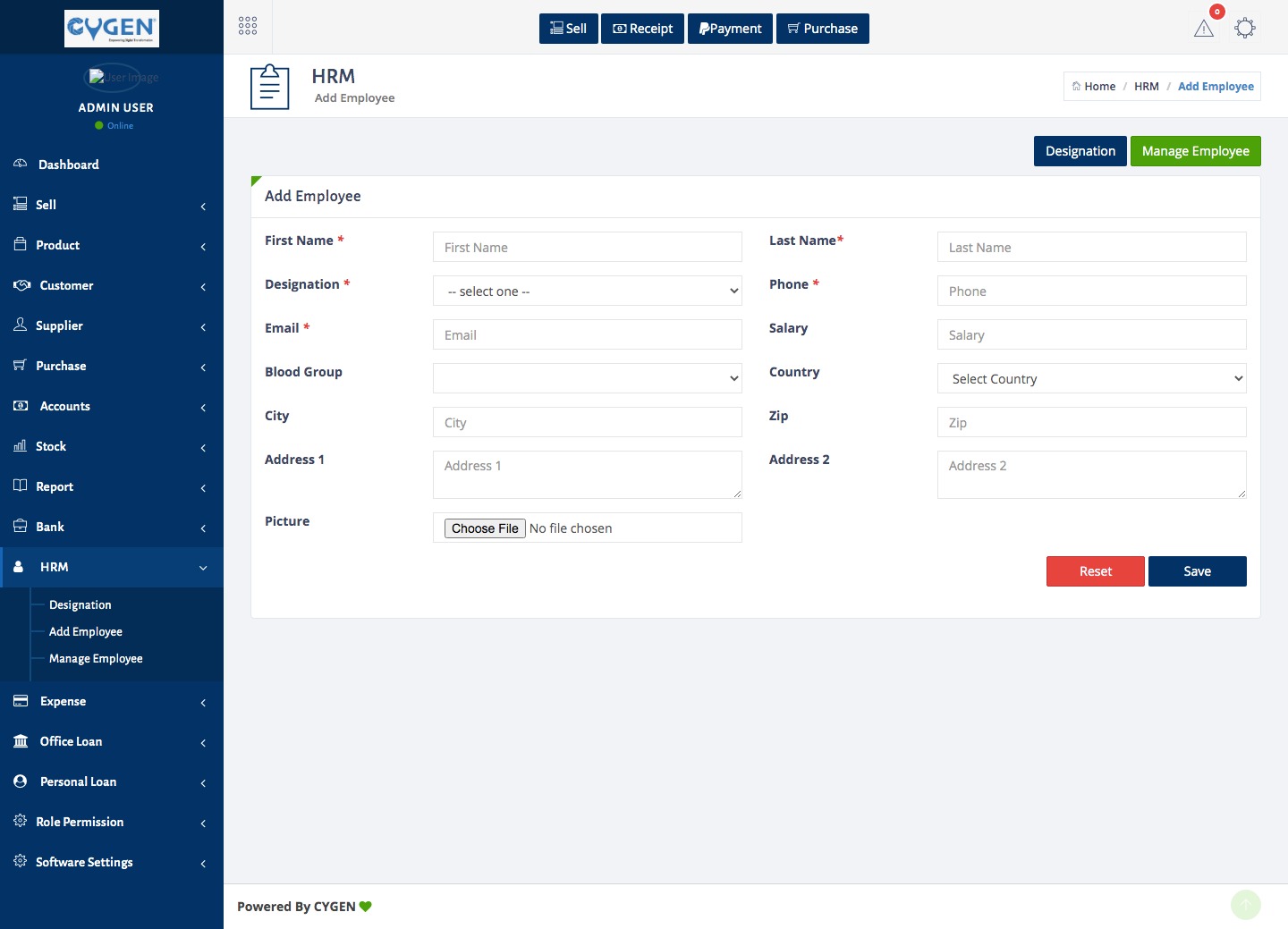Click into the Email field
The width and height of the screenshot is (1288, 929).
coord(588,334)
